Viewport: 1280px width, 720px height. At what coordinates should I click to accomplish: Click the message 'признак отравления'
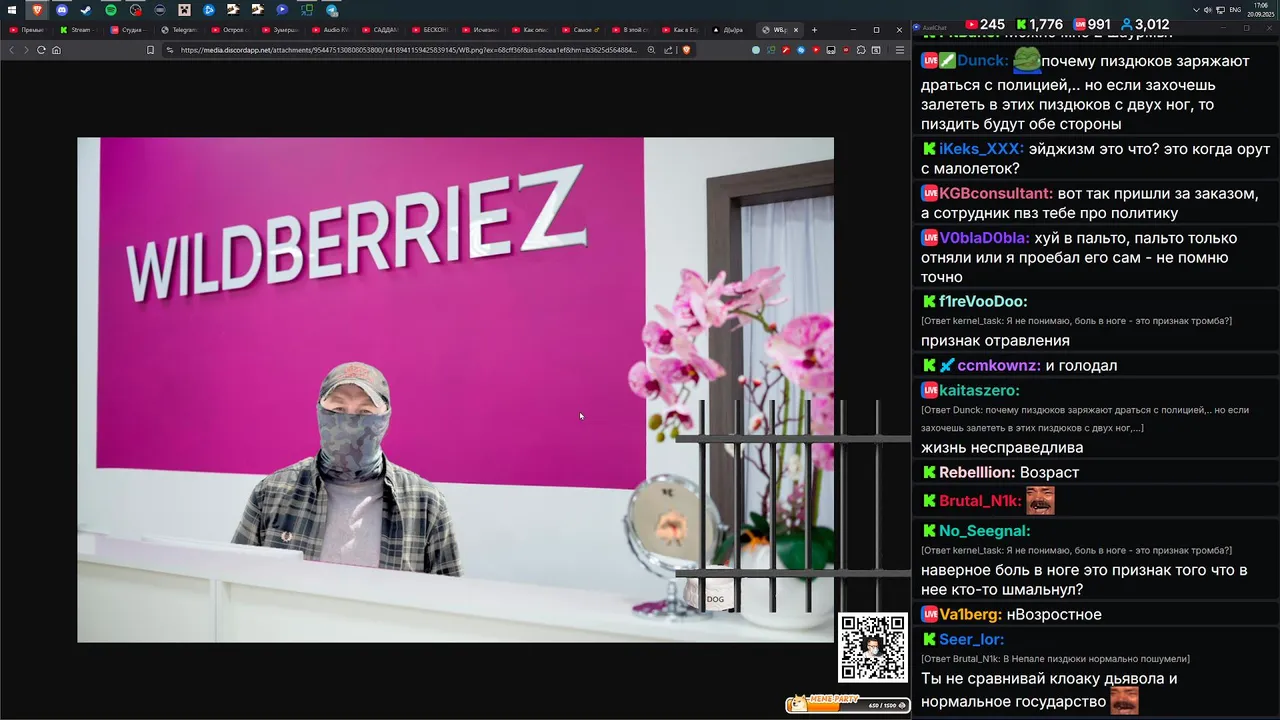tap(995, 341)
